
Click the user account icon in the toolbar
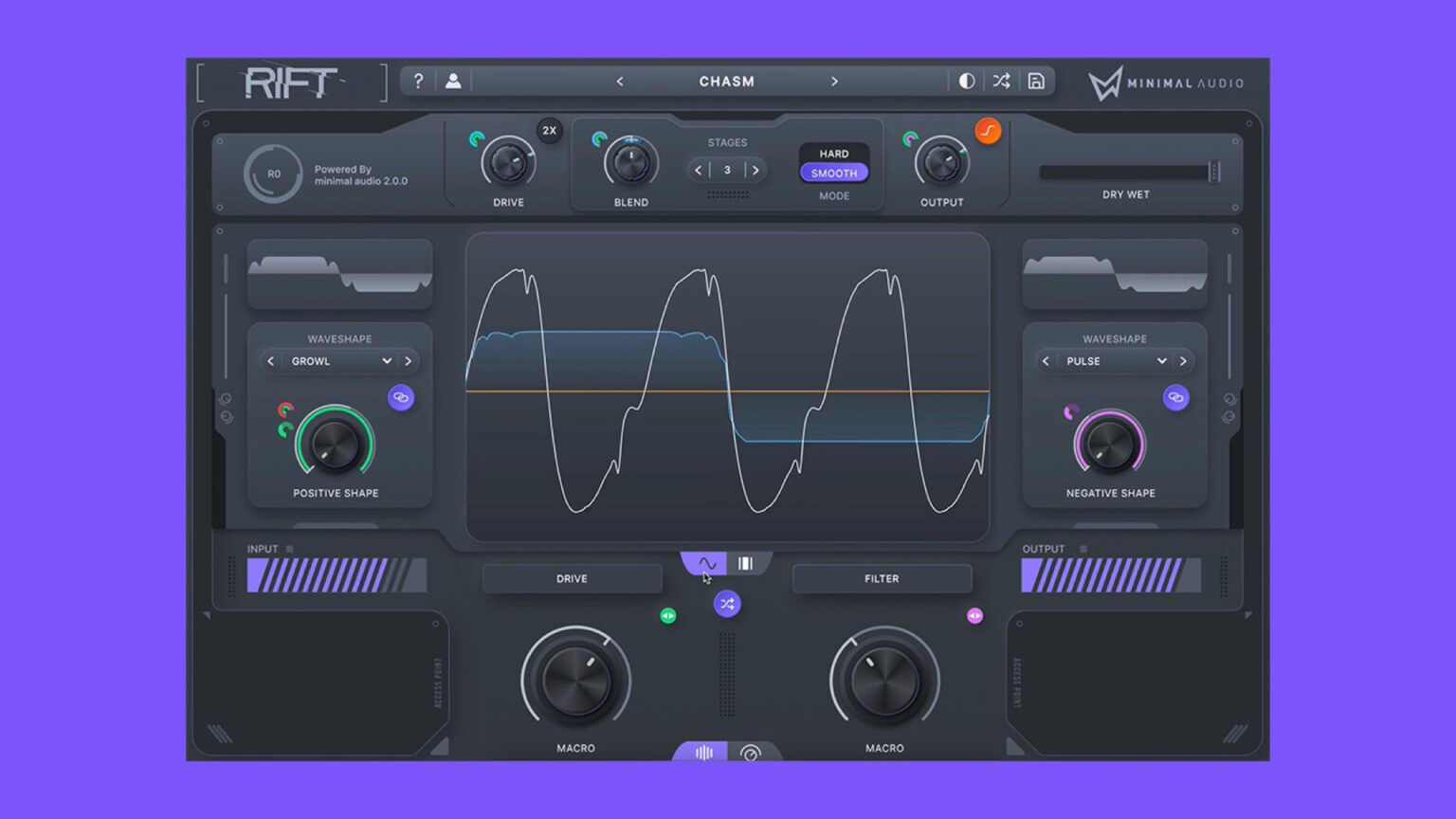(453, 81)
